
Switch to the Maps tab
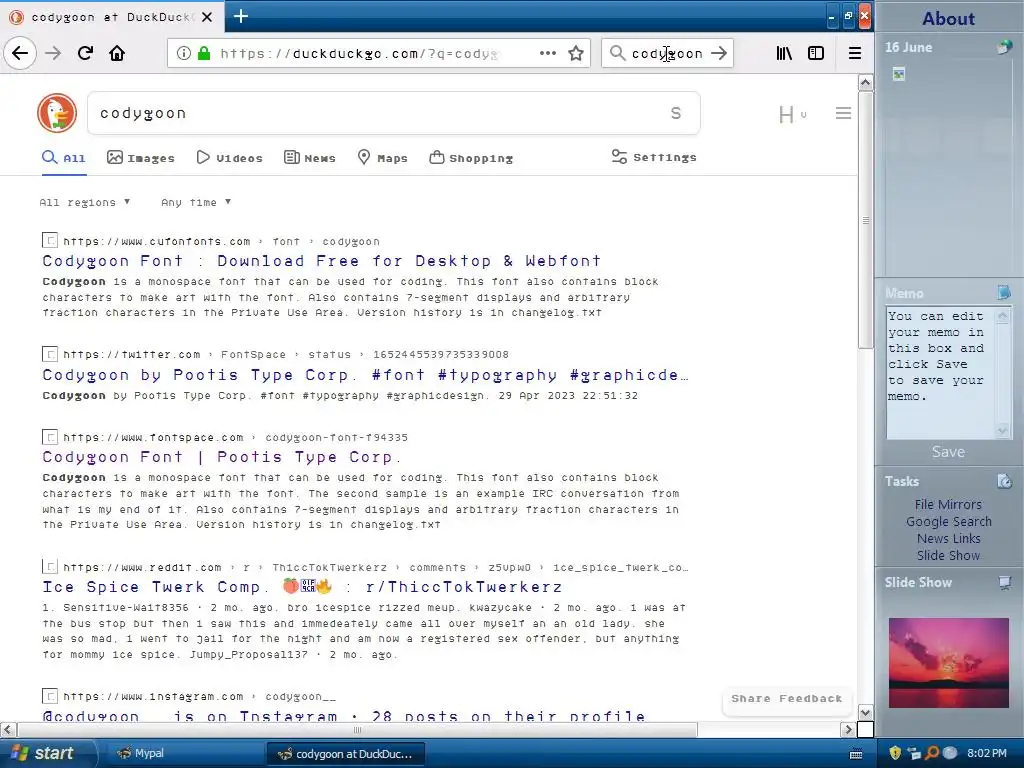point(383,157)
